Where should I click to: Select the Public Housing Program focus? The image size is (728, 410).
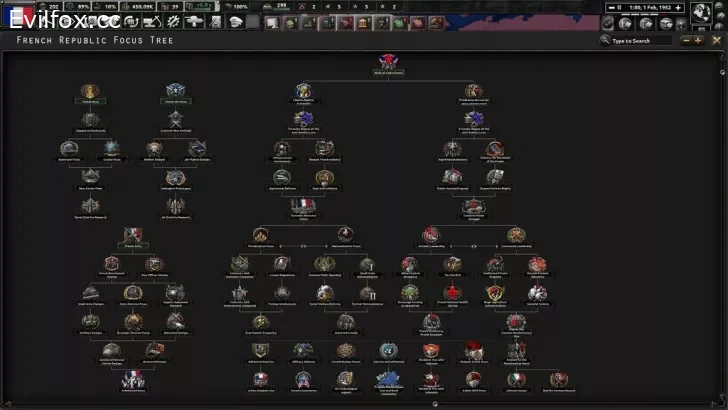pos(451,177)
